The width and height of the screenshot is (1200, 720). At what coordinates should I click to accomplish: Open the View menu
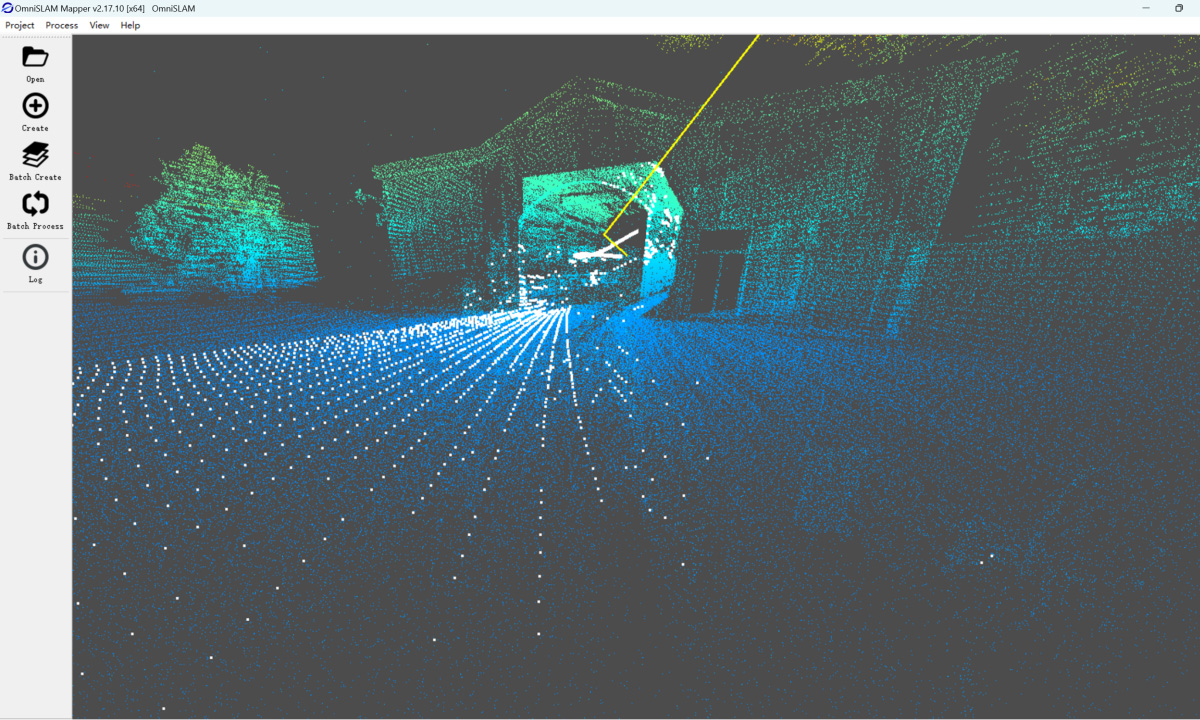click(99, 25)
